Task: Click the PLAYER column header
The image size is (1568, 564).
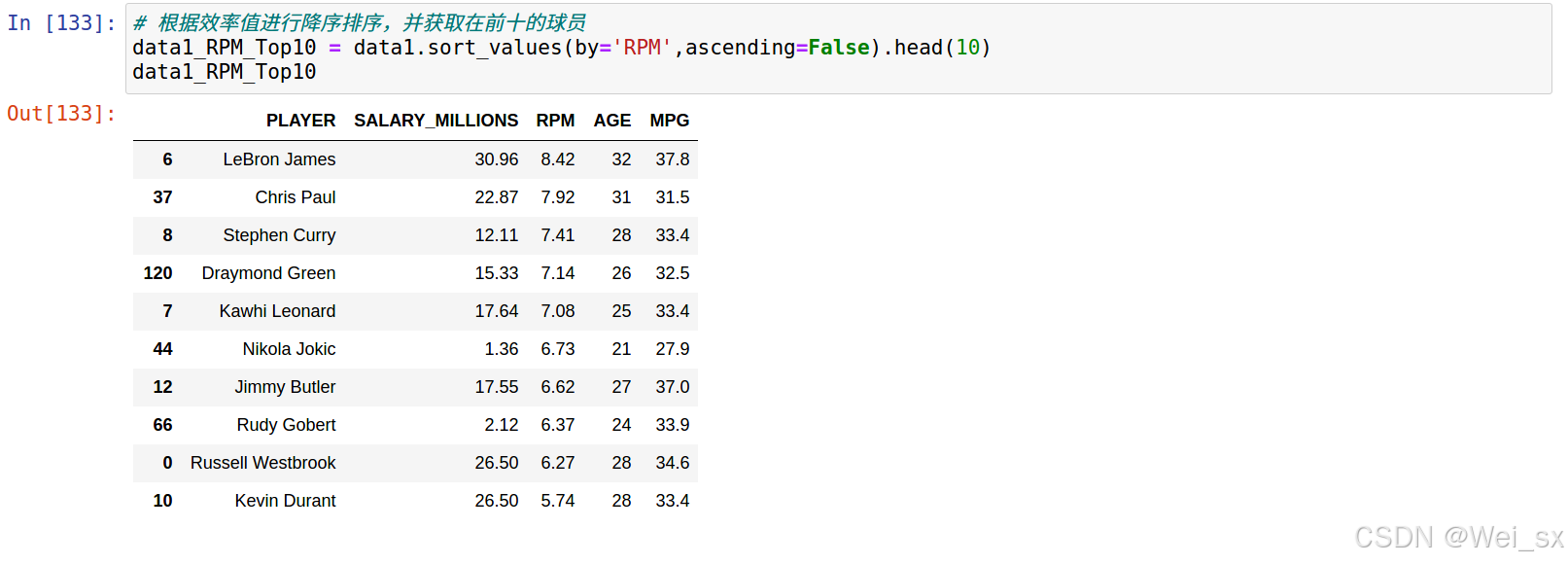Action: click(301, 121)
